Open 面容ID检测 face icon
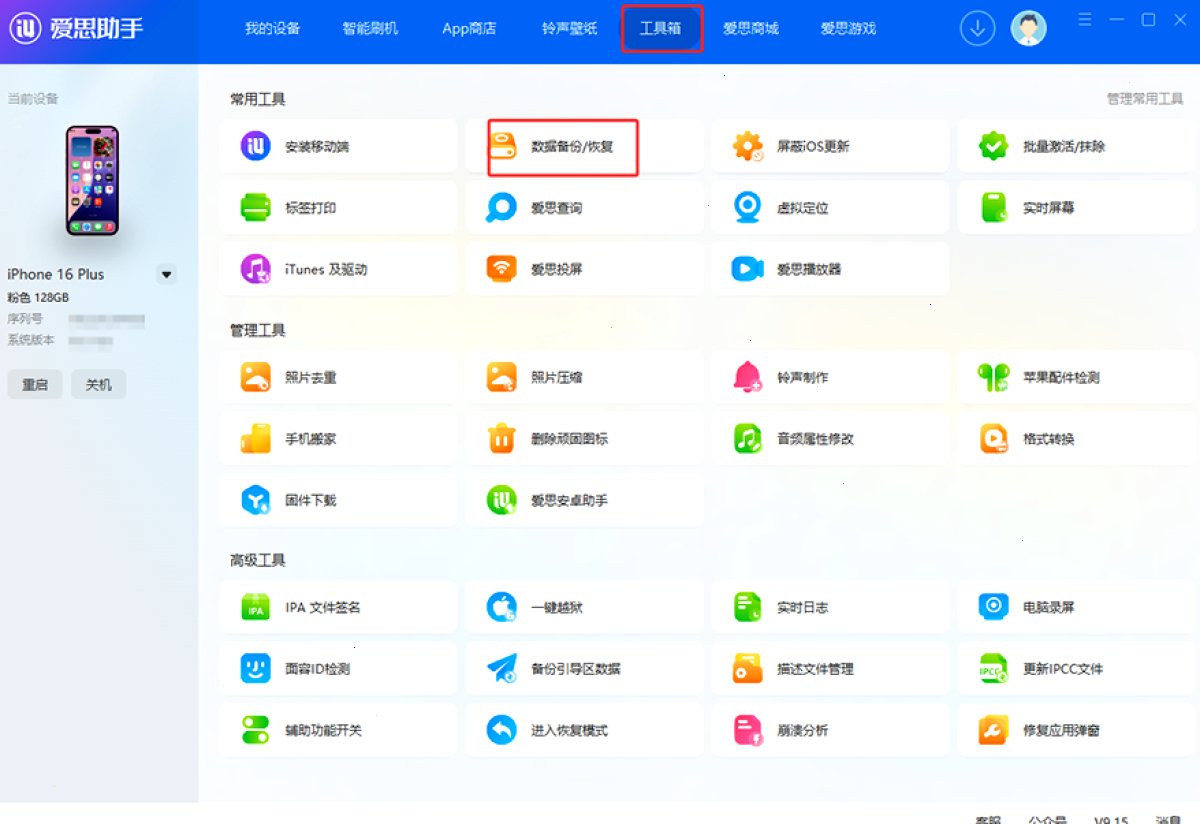Viewport: 1200px width, 824px height. pos(256,669)
